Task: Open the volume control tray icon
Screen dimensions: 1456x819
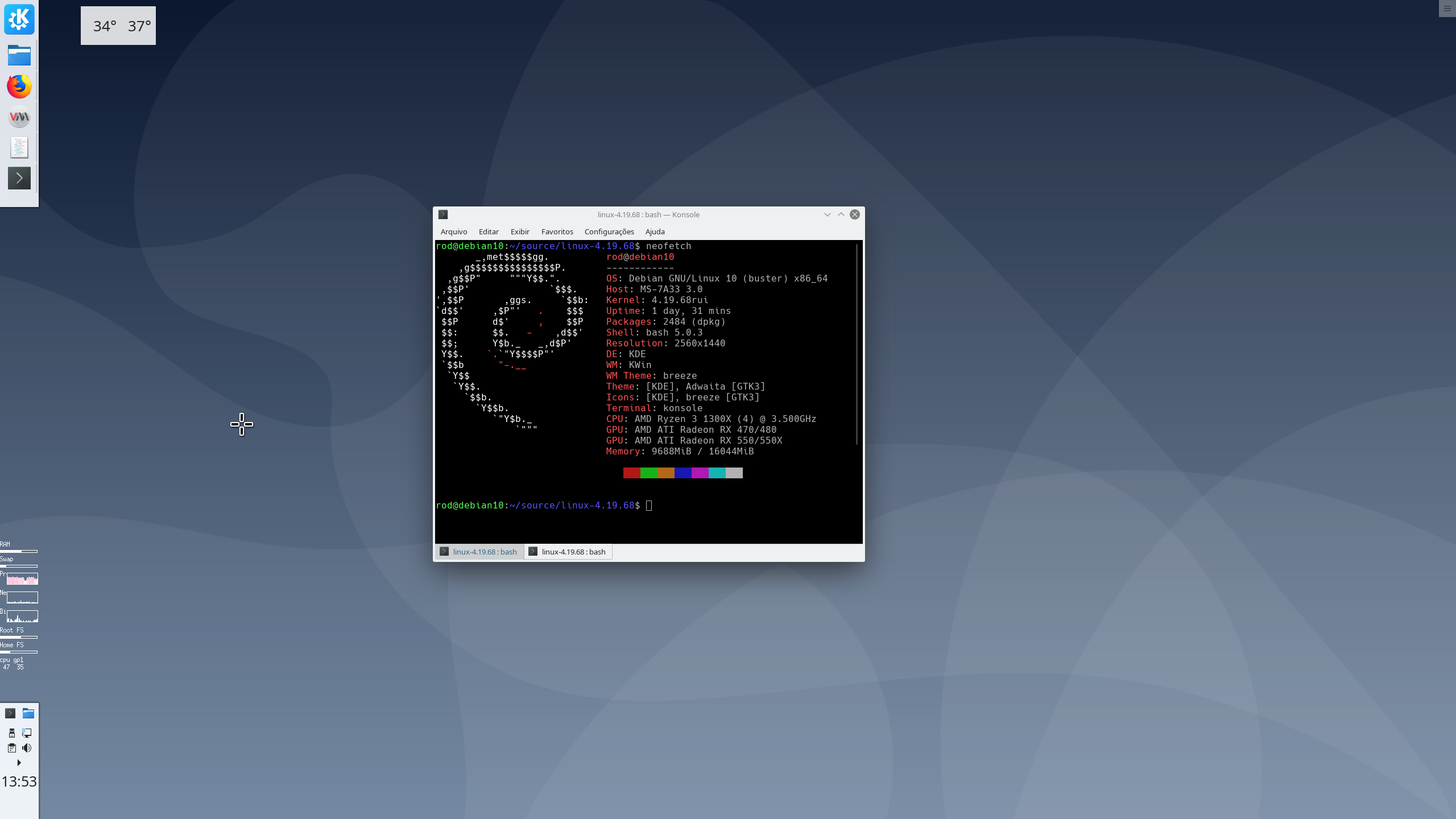Action: pos(27,748)
